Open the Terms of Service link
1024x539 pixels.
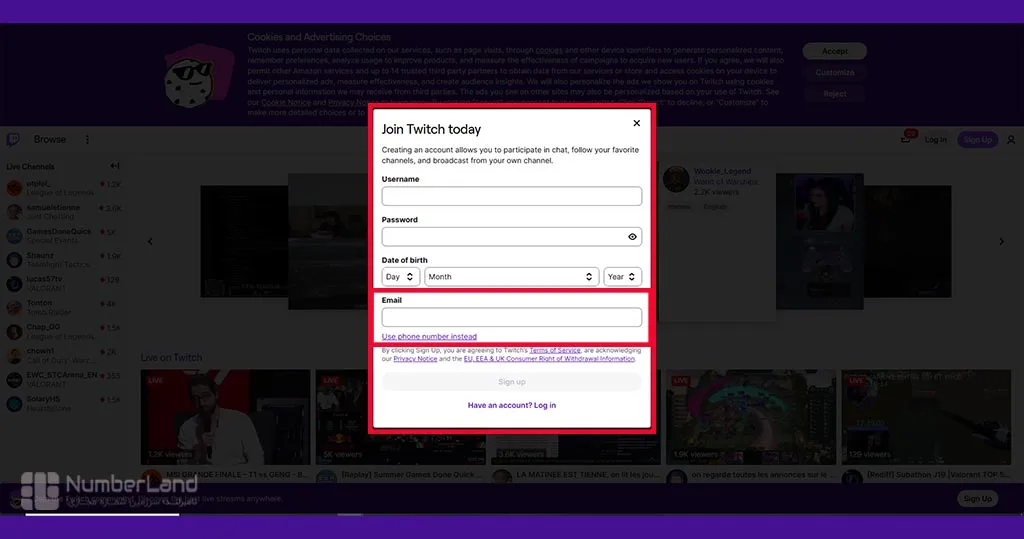click(554, 350)
